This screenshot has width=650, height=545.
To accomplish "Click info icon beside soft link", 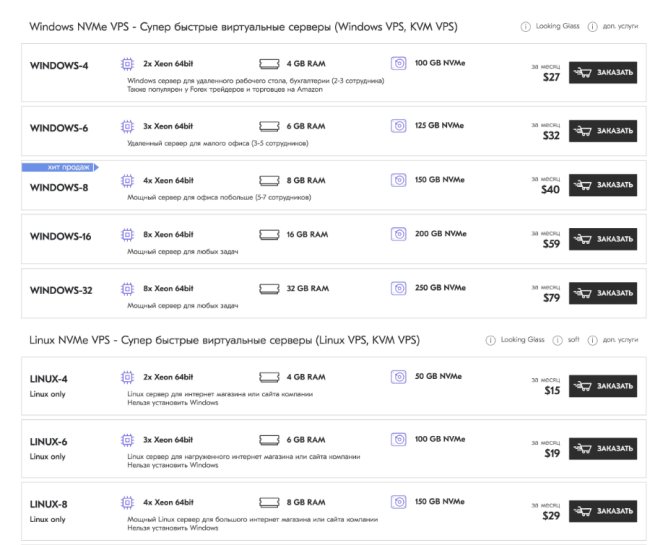I will pyautogui.click(x=558, y=341).
